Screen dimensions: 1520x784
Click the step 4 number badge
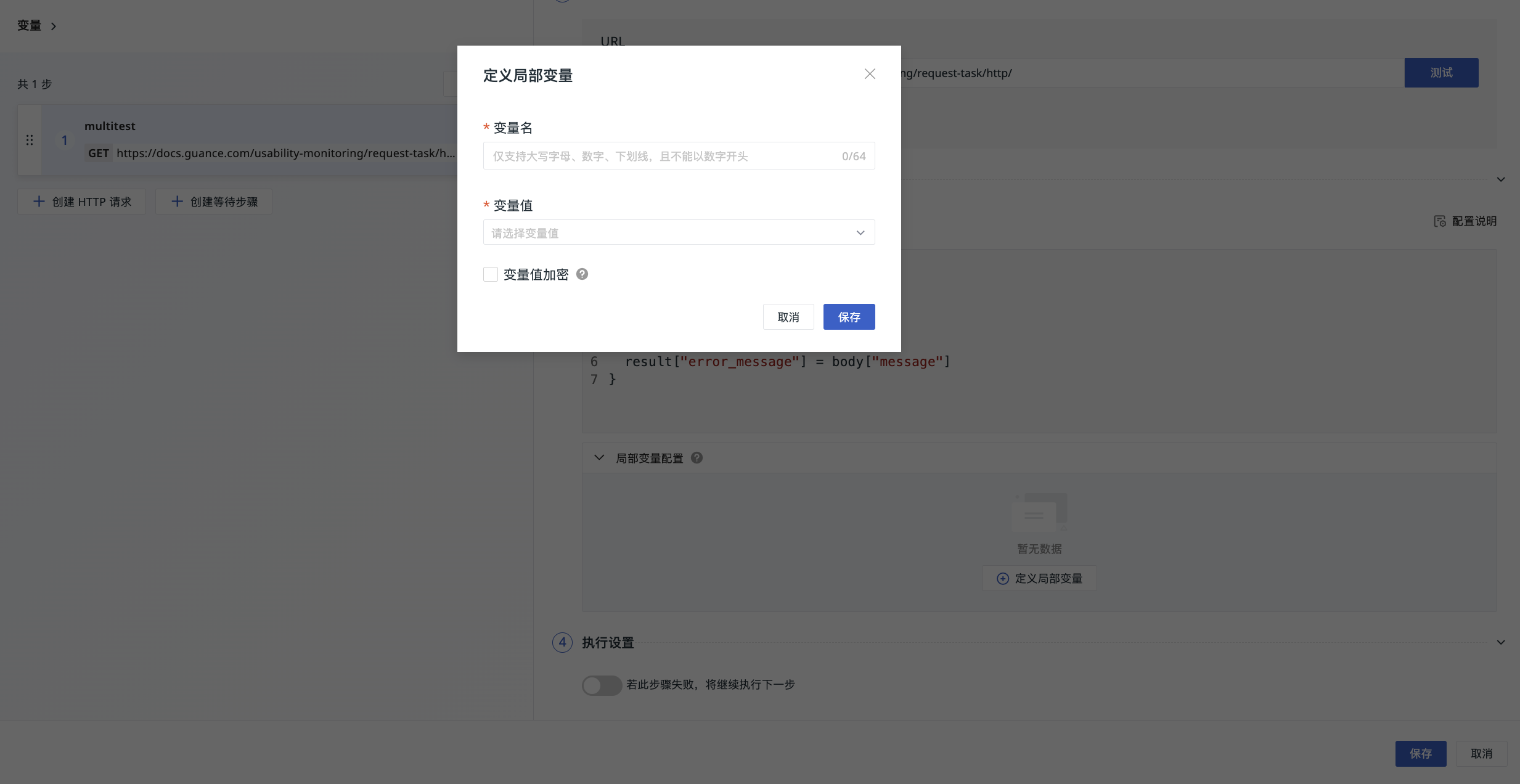pyautogui.click(x=562, y=642)
